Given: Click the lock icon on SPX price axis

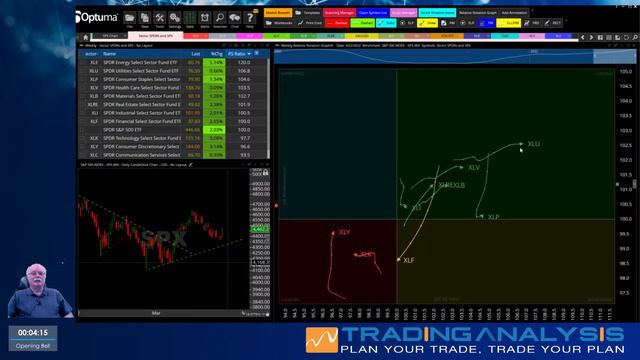Looking at the screenshot, I should tap(265, 173).
